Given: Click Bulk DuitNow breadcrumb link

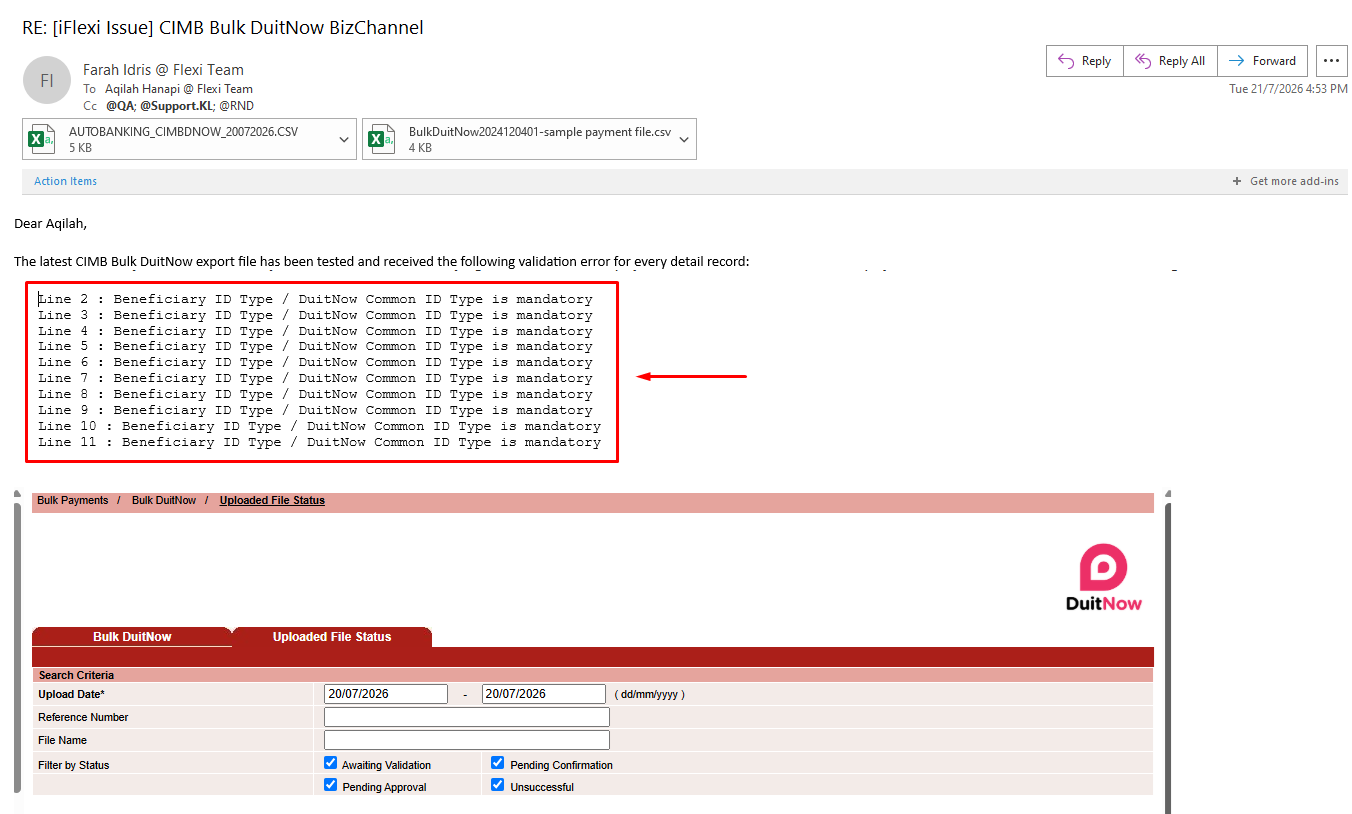Looking at the screenshot, I should [x=164, y=500].
